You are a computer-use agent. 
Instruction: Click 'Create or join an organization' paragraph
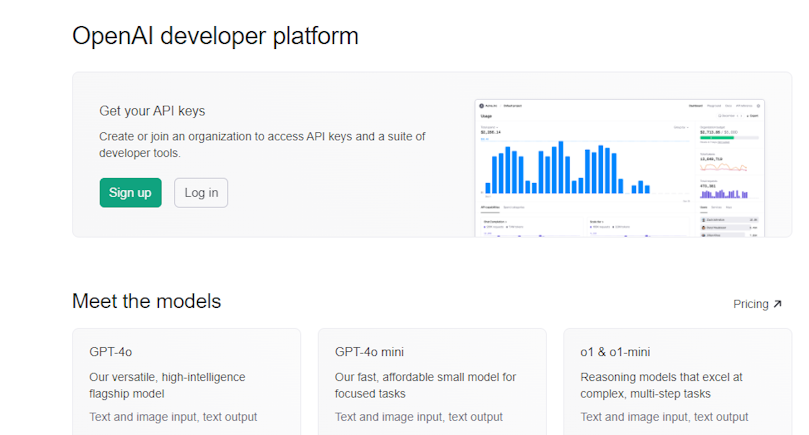pyautogui.click(x=262, y=144)
